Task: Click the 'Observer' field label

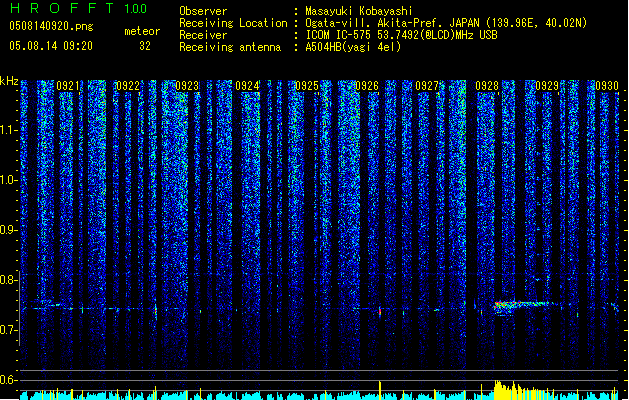Action: tap(203, 11)
